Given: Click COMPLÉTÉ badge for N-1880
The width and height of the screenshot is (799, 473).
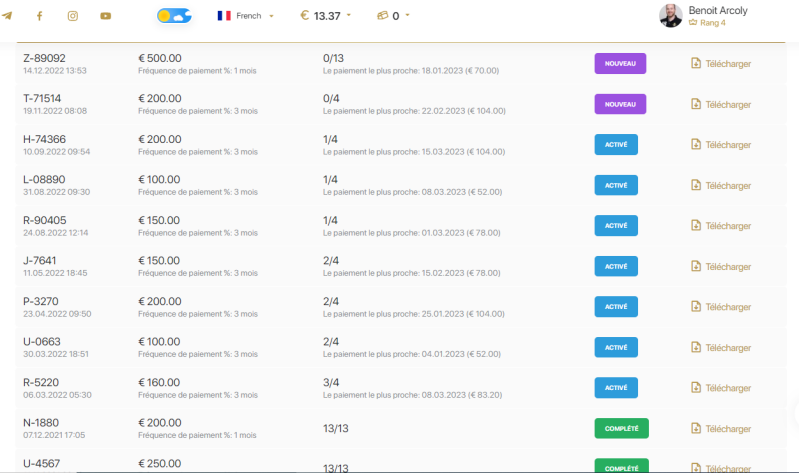Looking at the screenshot, I should [x=622, y=428].
